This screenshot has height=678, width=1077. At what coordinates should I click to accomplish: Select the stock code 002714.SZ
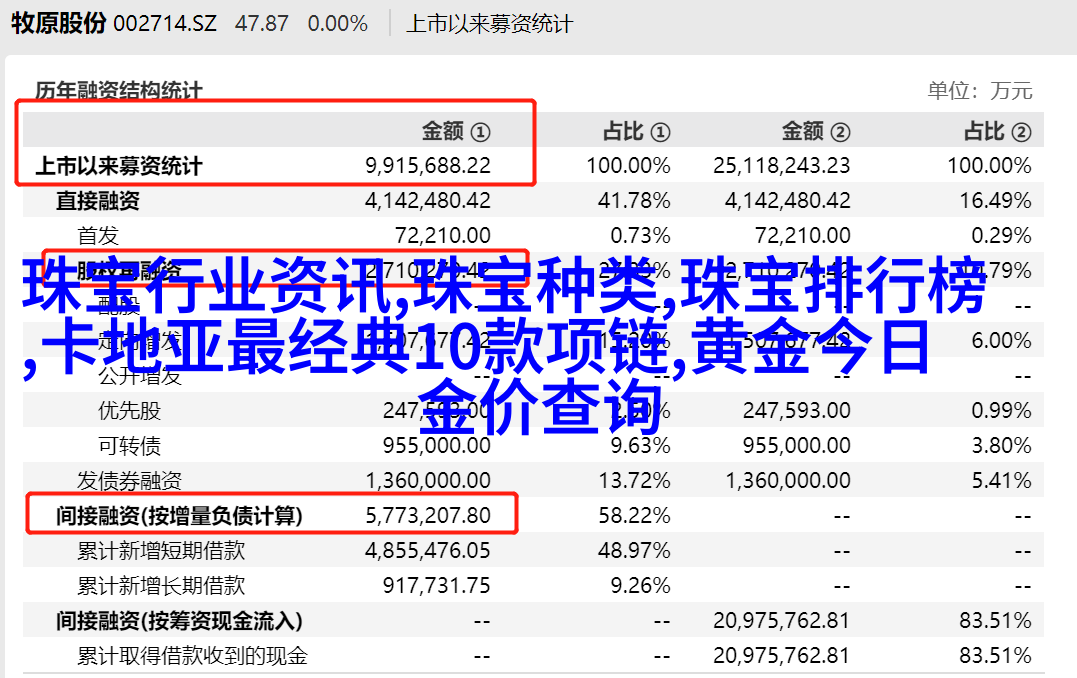tap(165, 24)
